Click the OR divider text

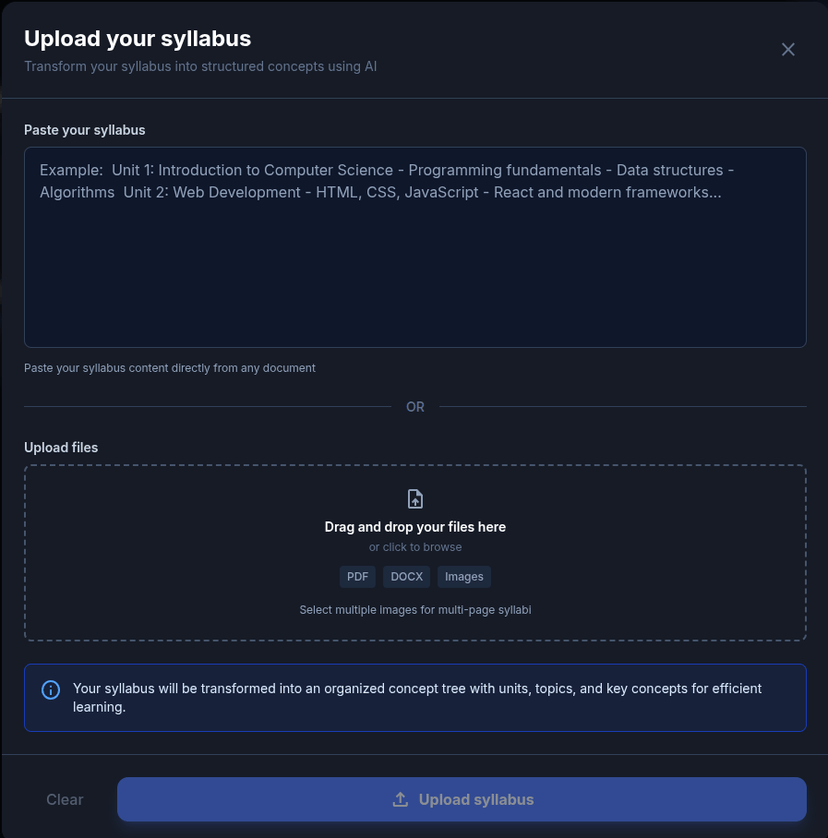click(415, 407)
